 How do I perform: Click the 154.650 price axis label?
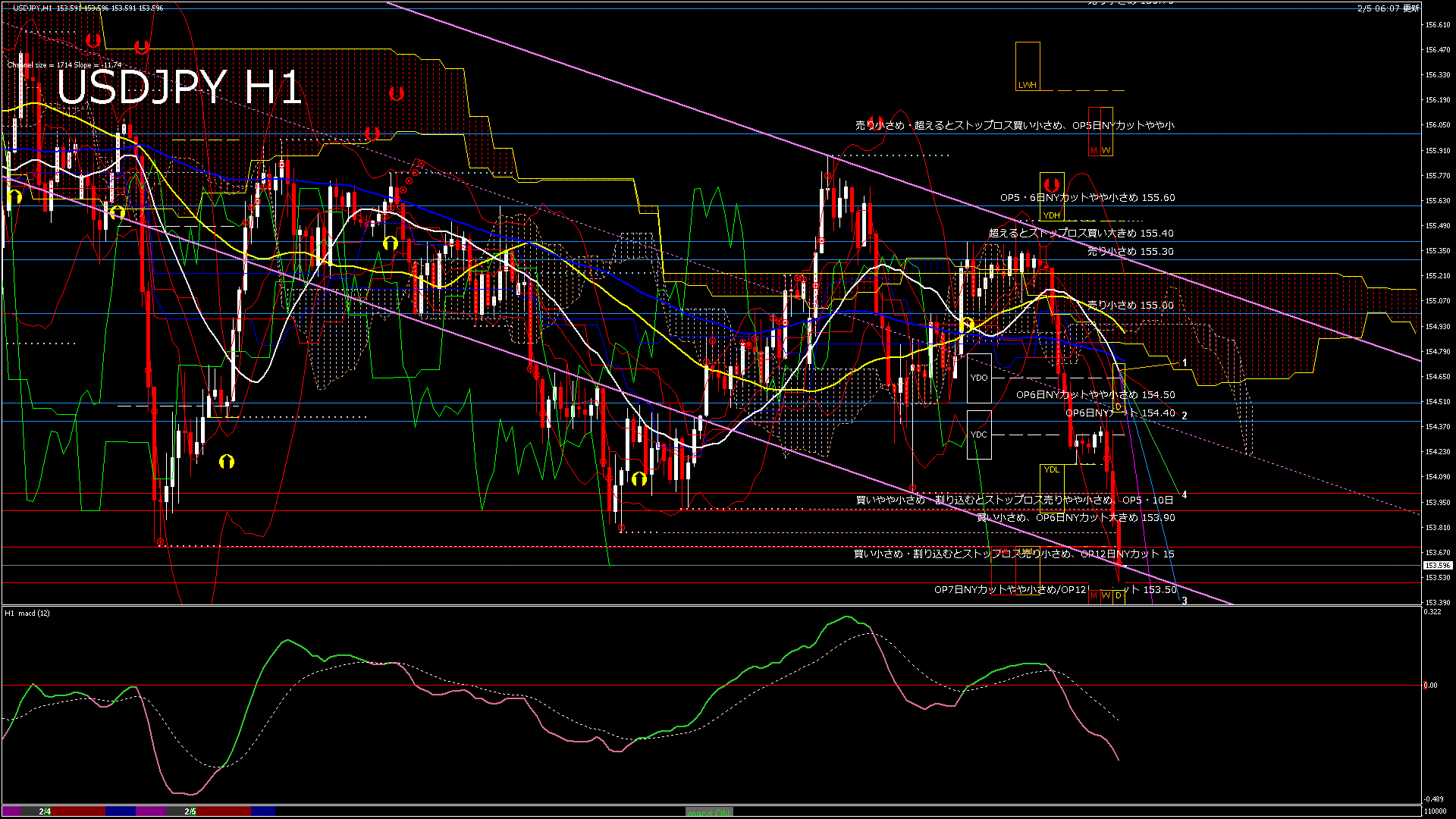pyautogui.click(x=1438, y=377)
